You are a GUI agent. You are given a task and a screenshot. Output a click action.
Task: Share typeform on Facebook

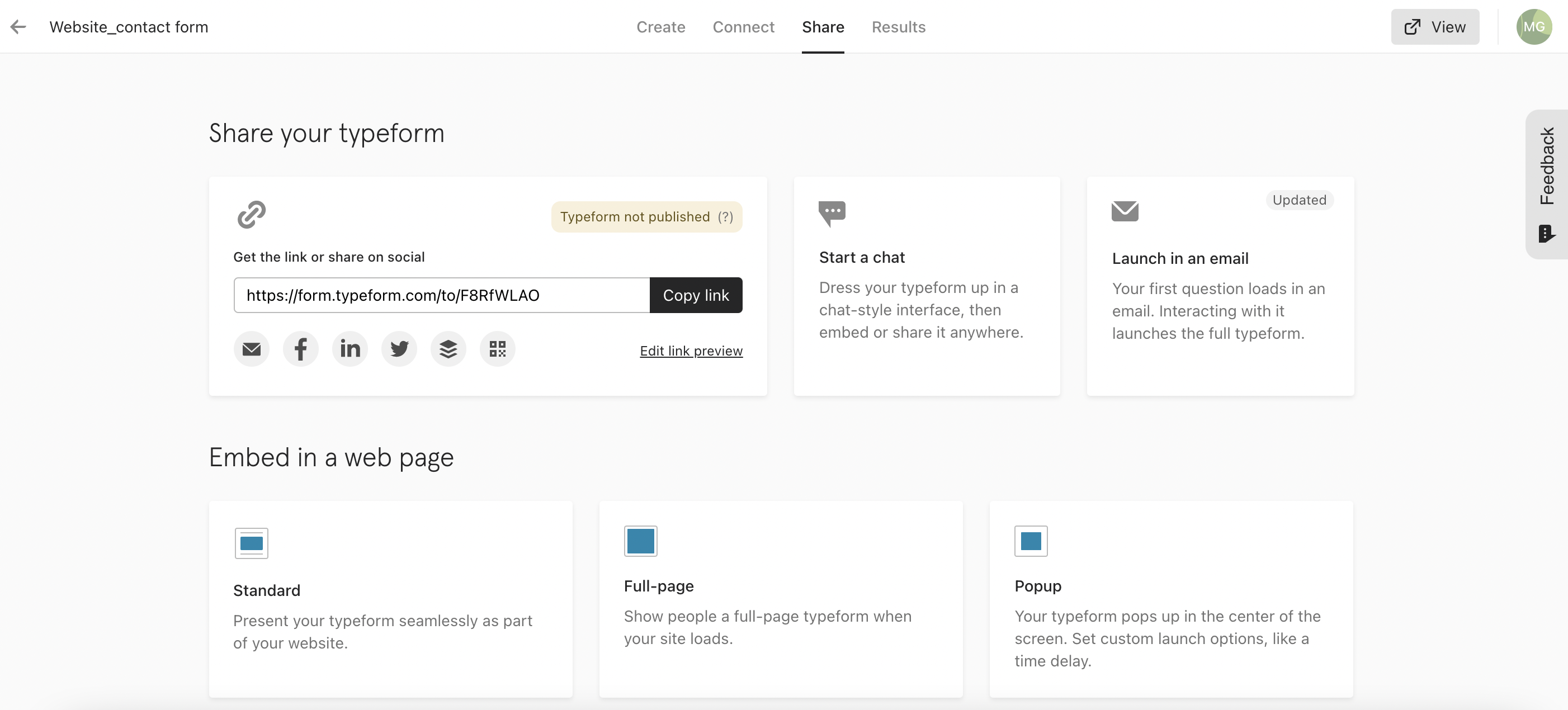tap(301, 349)
